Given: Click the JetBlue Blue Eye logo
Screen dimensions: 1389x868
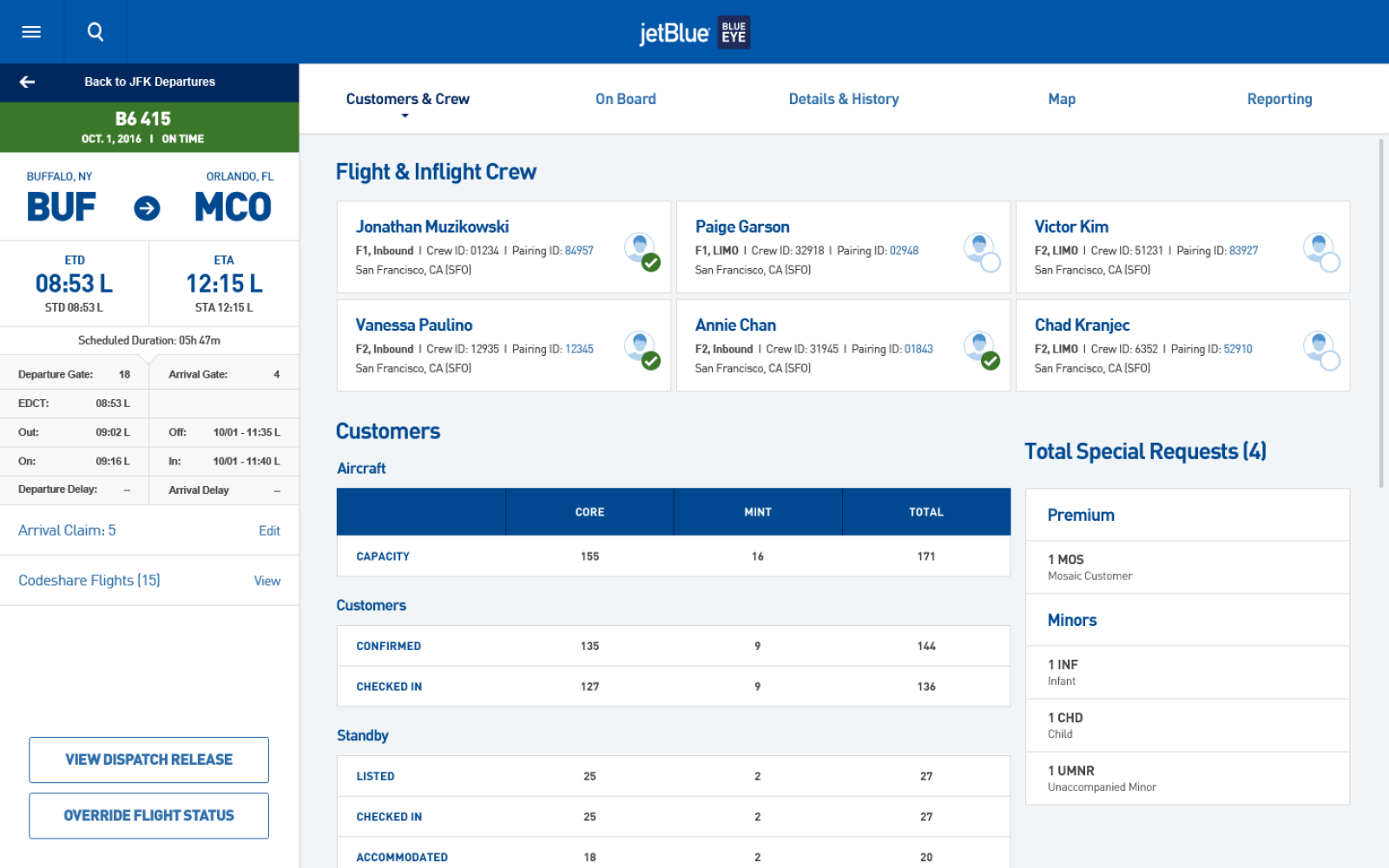Looking at the screenshot, I should (x=694, y=33).
